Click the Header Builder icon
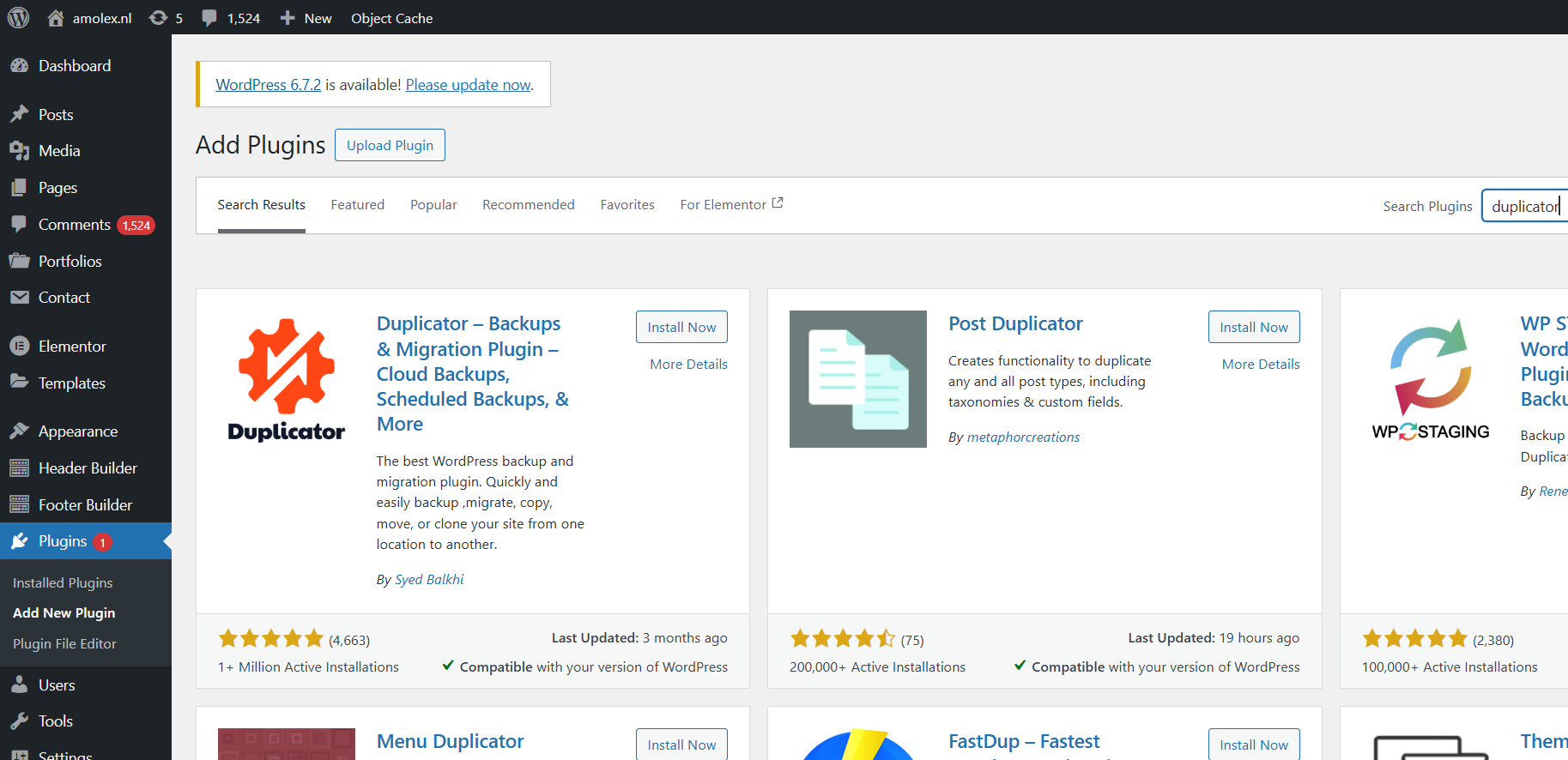 click(19, 467)
